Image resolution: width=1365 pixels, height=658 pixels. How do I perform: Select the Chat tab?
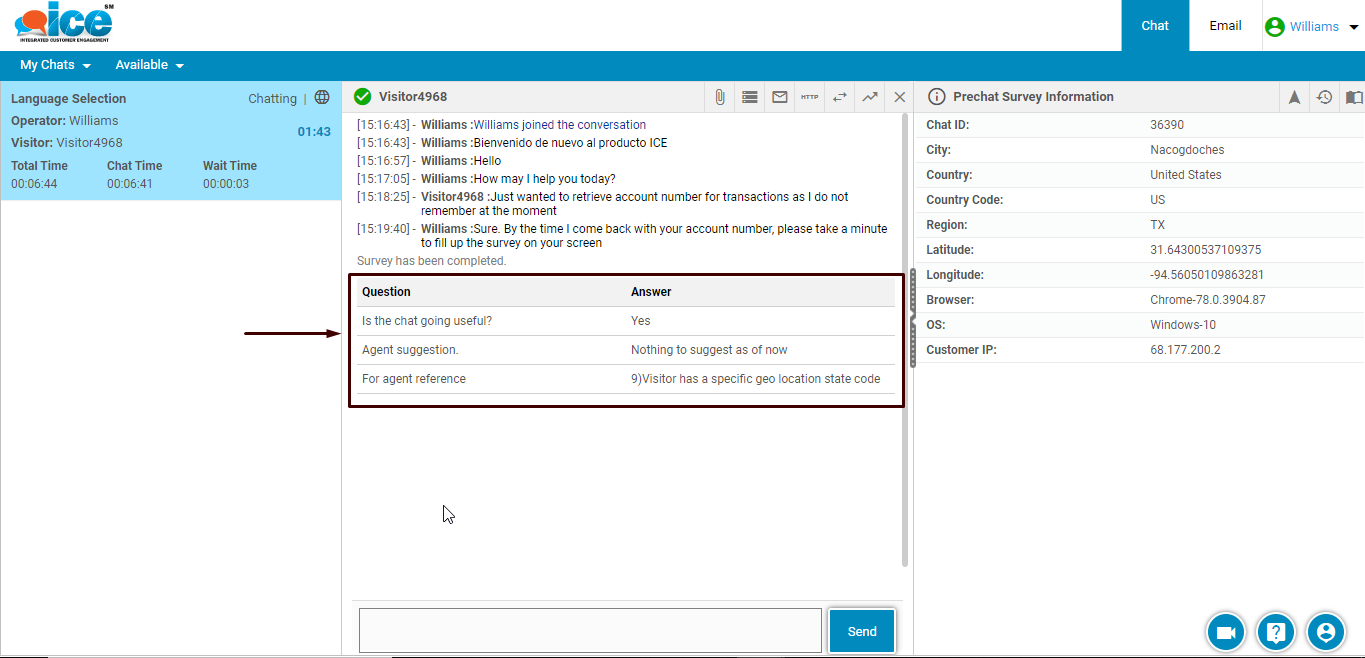[1155, 26]
